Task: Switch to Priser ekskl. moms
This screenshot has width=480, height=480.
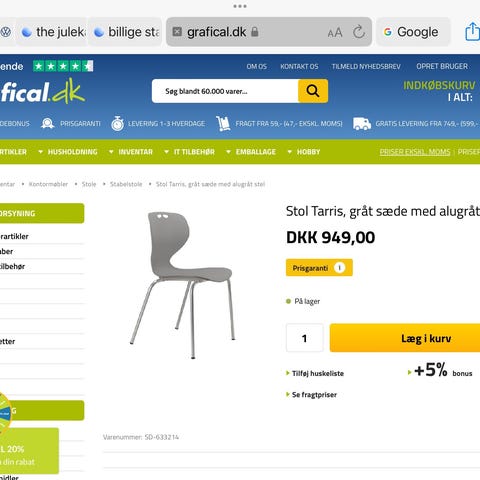Action: click(415, 152)
